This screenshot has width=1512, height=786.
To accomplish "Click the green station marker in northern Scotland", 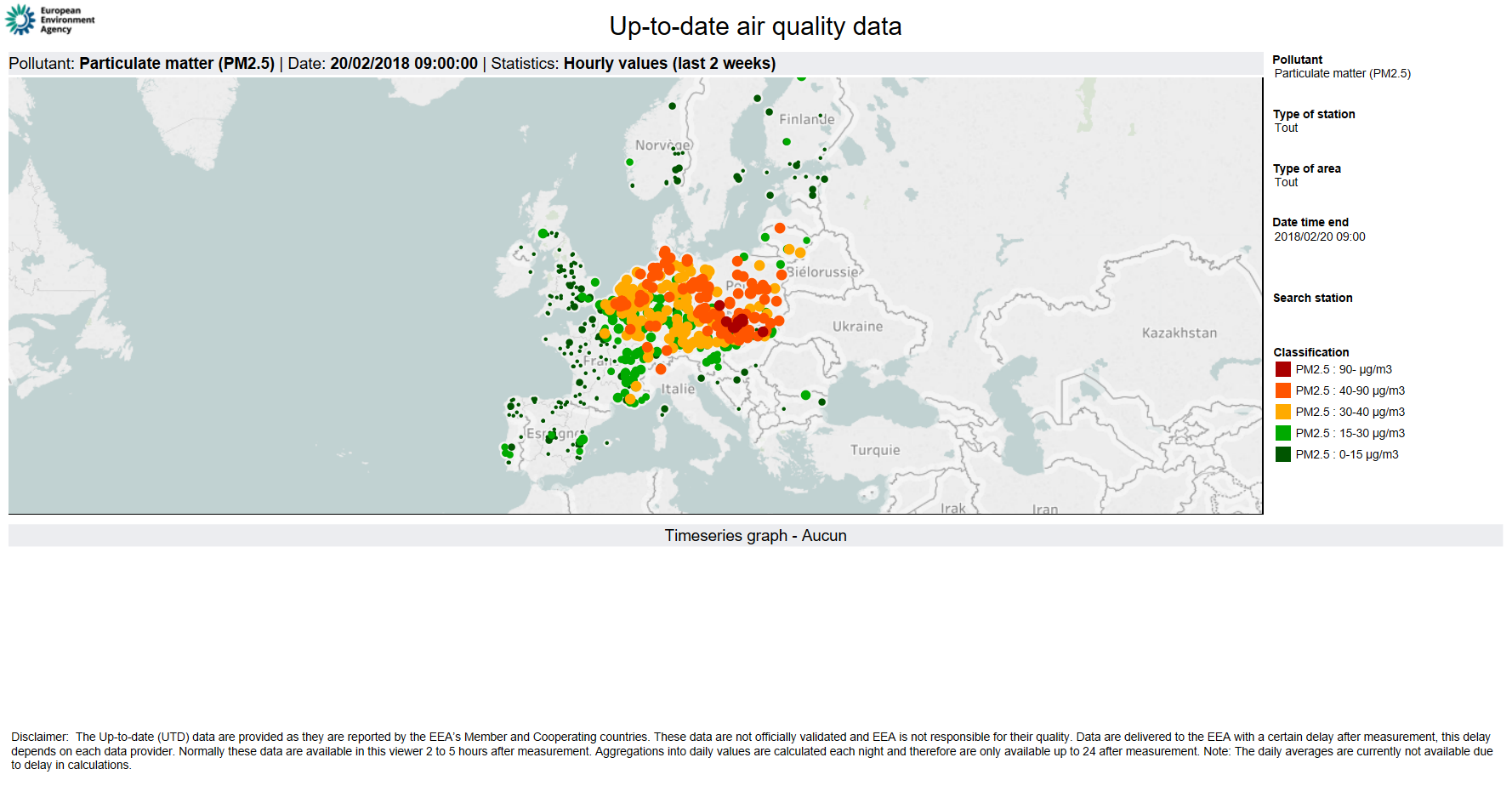I will 543,233.
